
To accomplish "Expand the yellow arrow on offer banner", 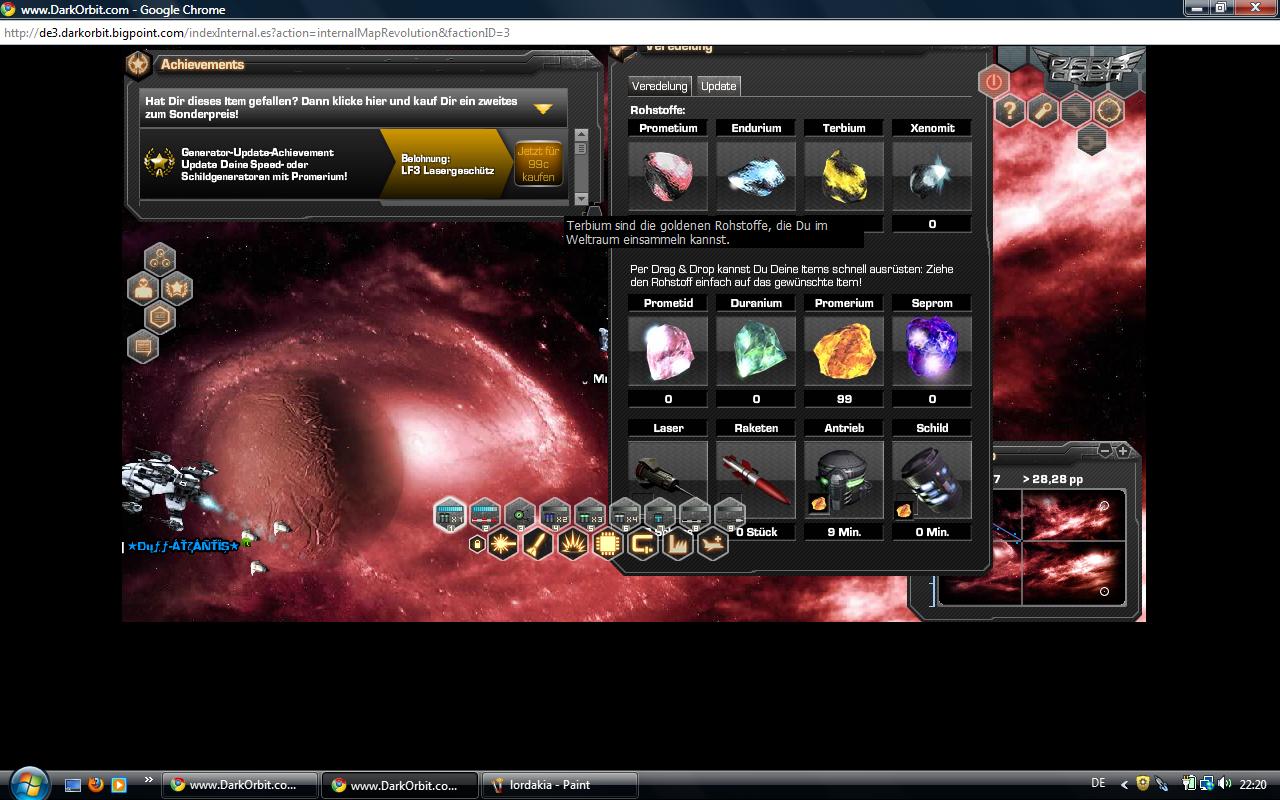I will point(542,108).
